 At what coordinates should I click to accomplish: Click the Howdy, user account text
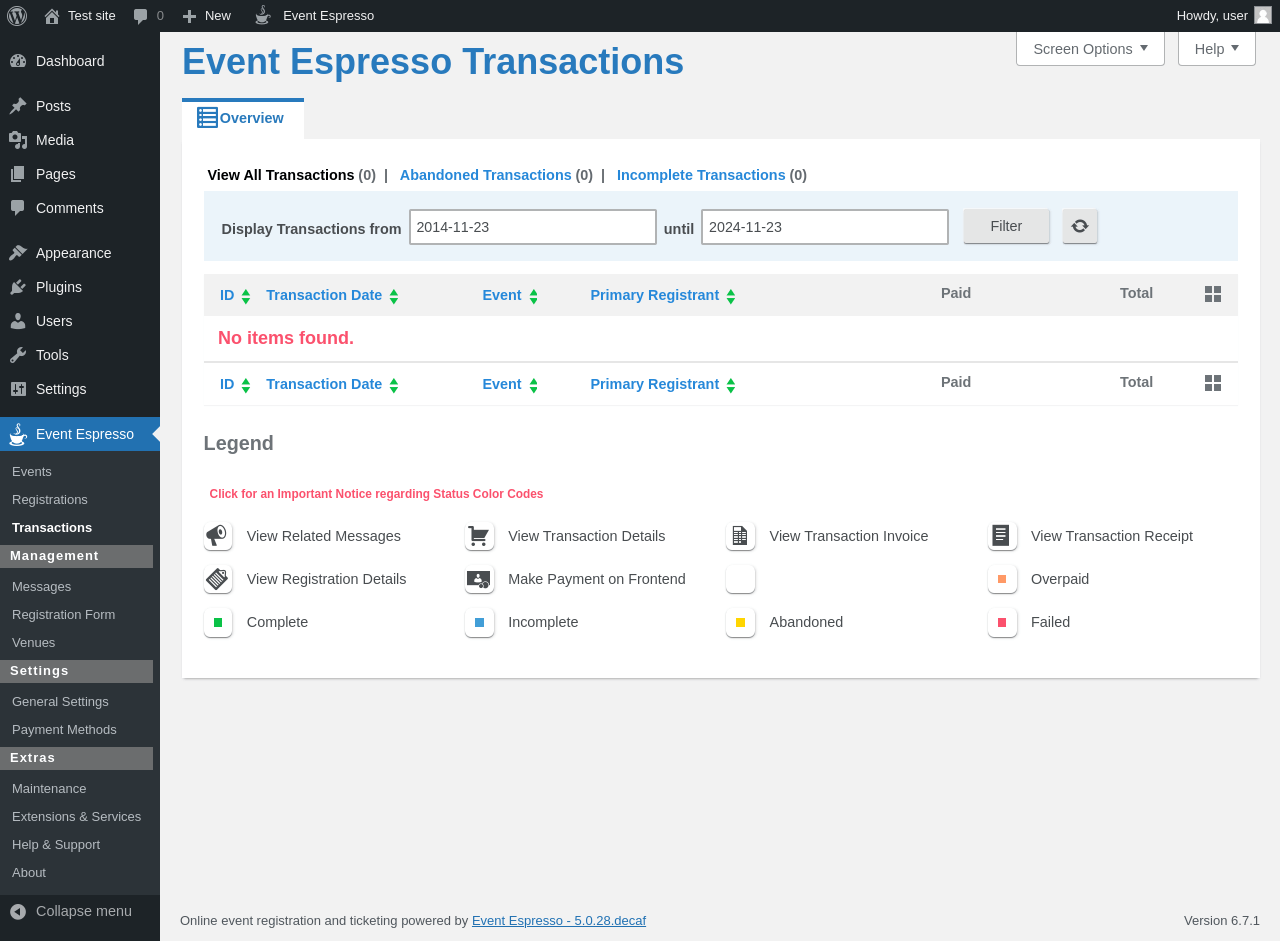coord(1212,15)
